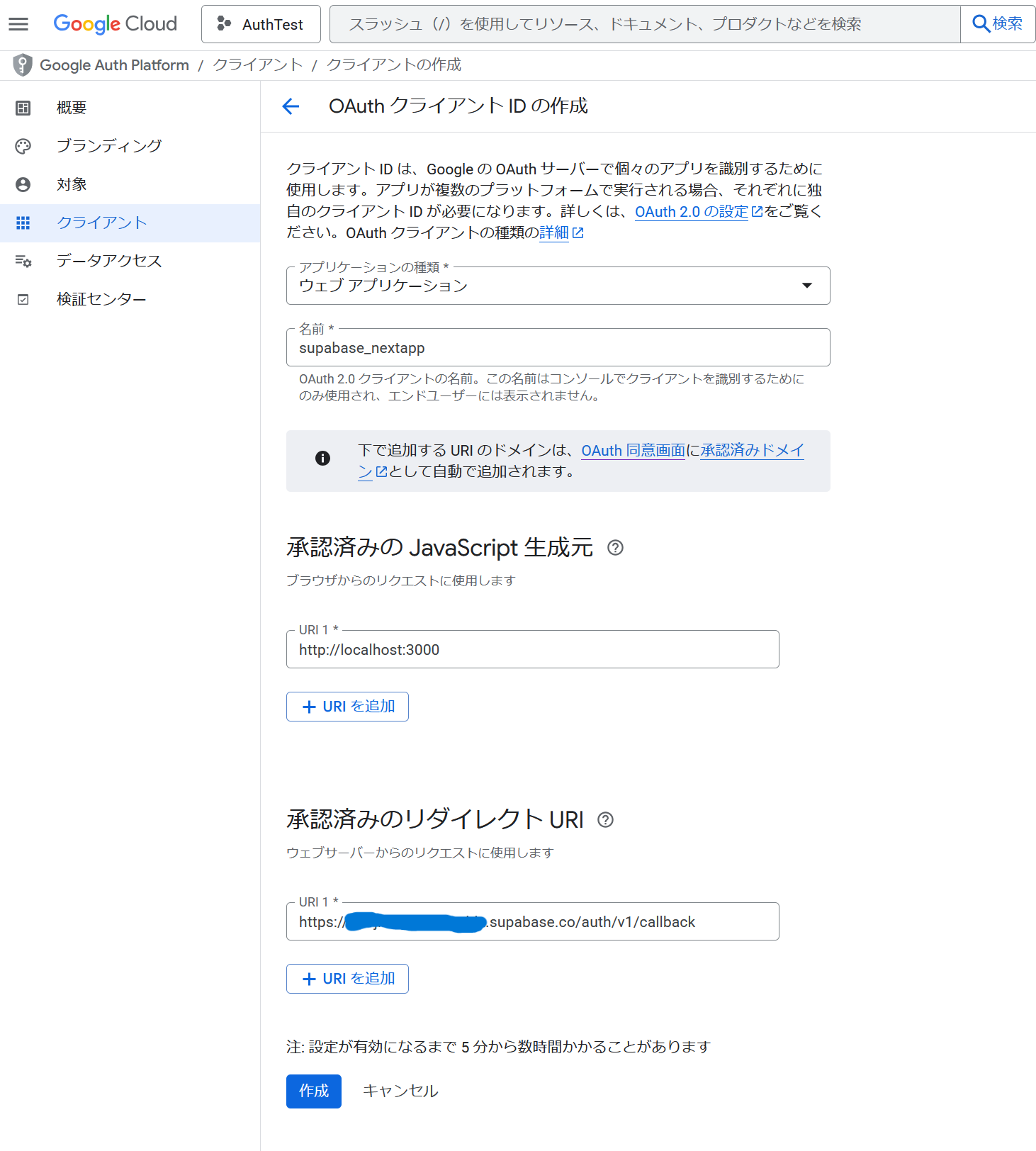Click the ブランディング palette icon
Image resolution: width=1036 pixels, height=1151 pixels.
[x=23, y=146]
